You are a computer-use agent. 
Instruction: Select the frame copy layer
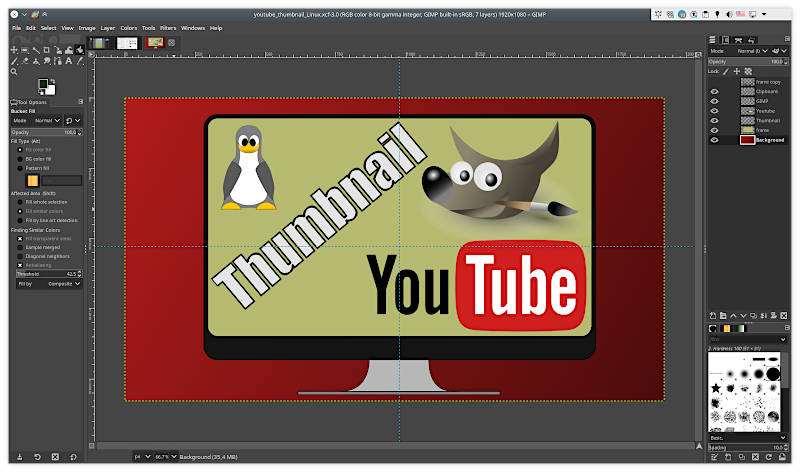pos(762,82)
